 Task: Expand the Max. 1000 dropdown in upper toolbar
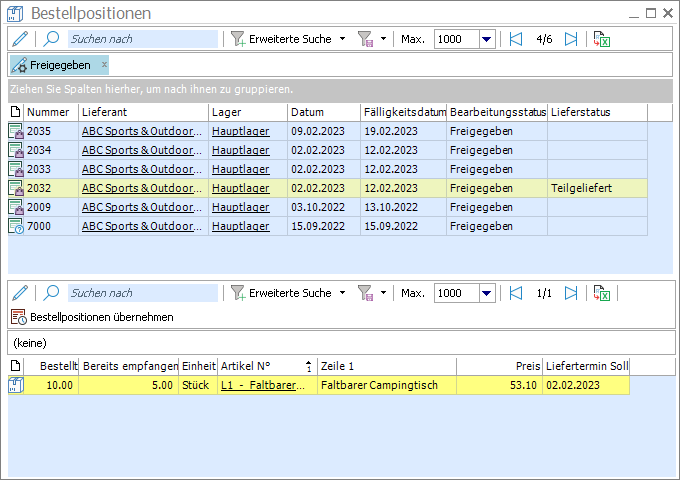coord(487,39)
